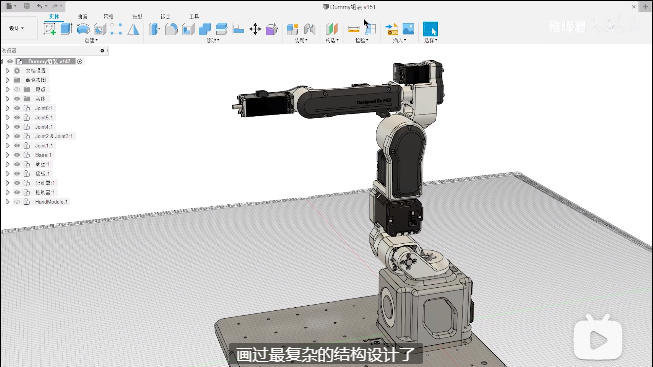Activate the Extrude tool
Screen dimensions: 653x367
[x=67, y=29]
